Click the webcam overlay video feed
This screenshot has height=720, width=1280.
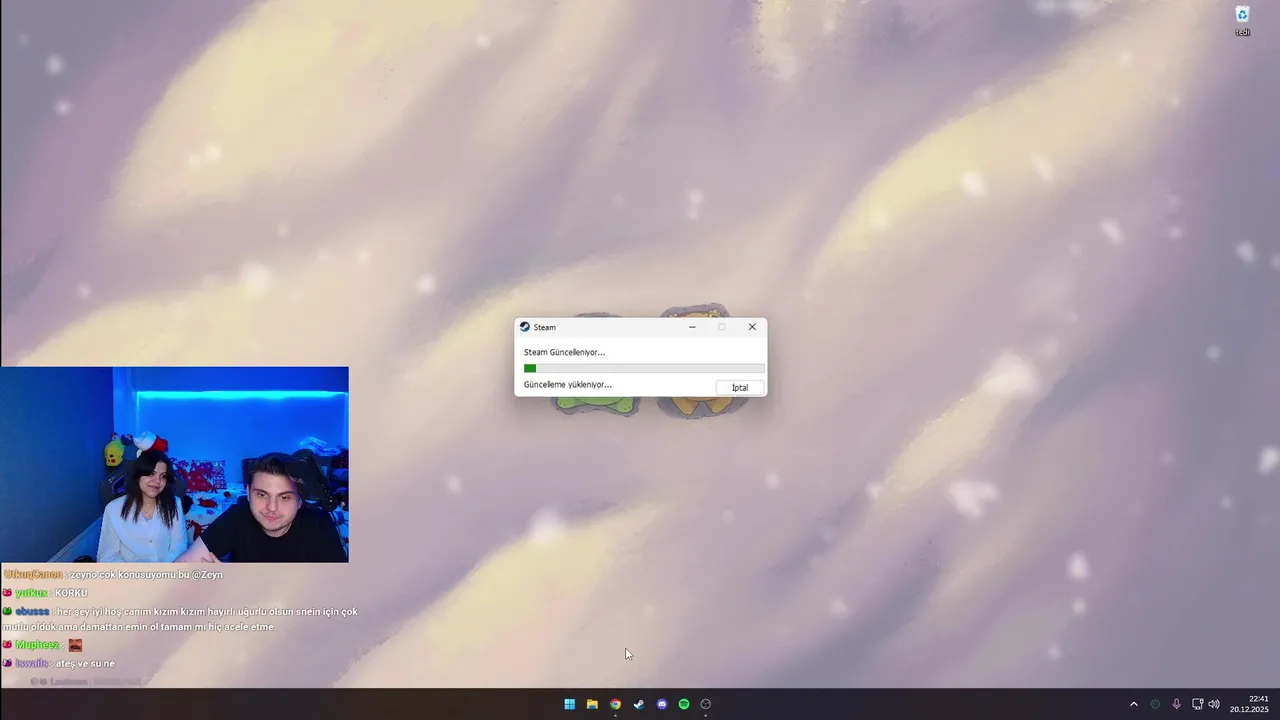coord(174,464)
